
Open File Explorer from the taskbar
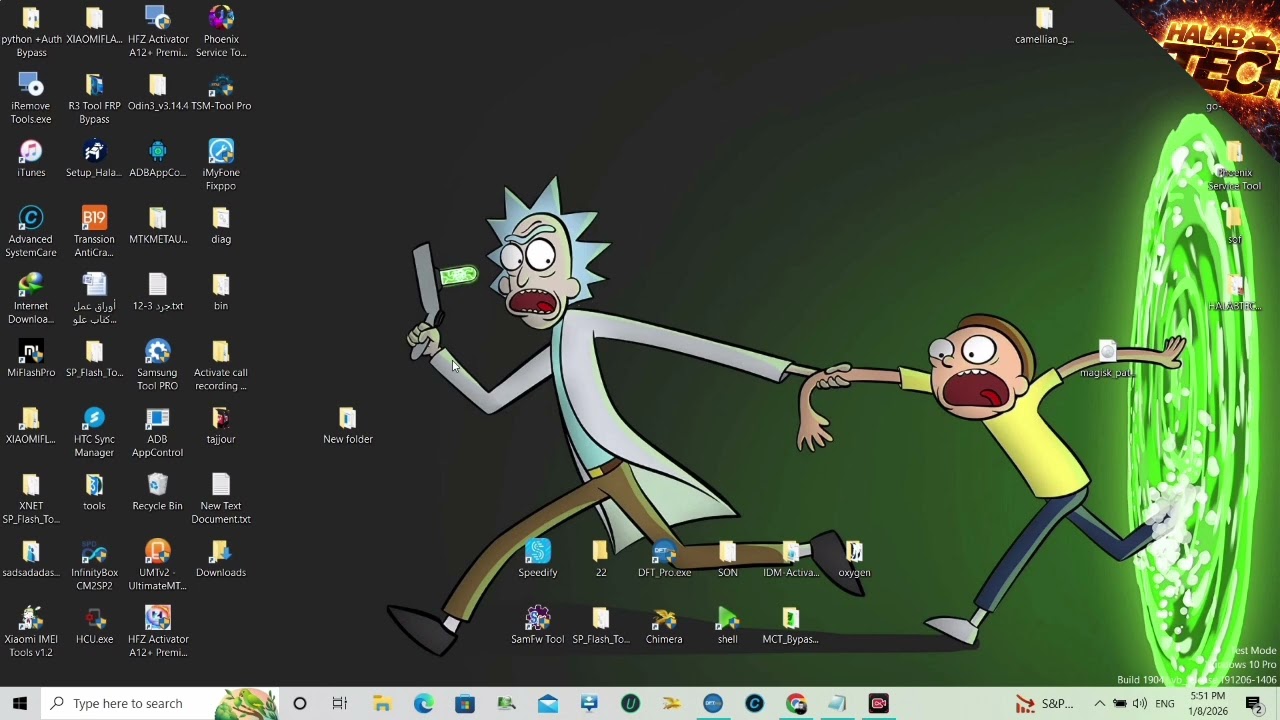(x=382, y=703)
